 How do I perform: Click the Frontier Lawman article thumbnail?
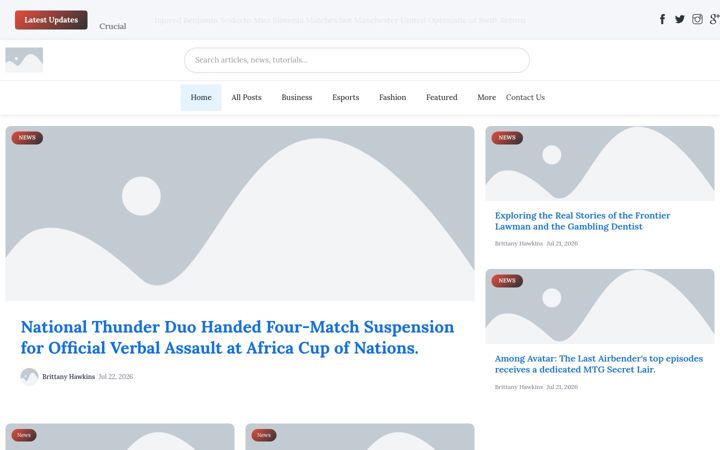[x=600, y=163]
